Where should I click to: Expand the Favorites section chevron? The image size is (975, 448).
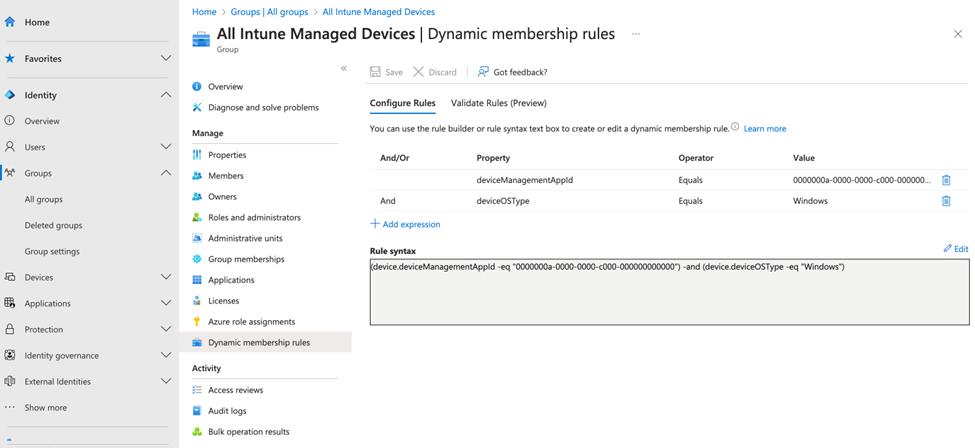click(166, 58)
